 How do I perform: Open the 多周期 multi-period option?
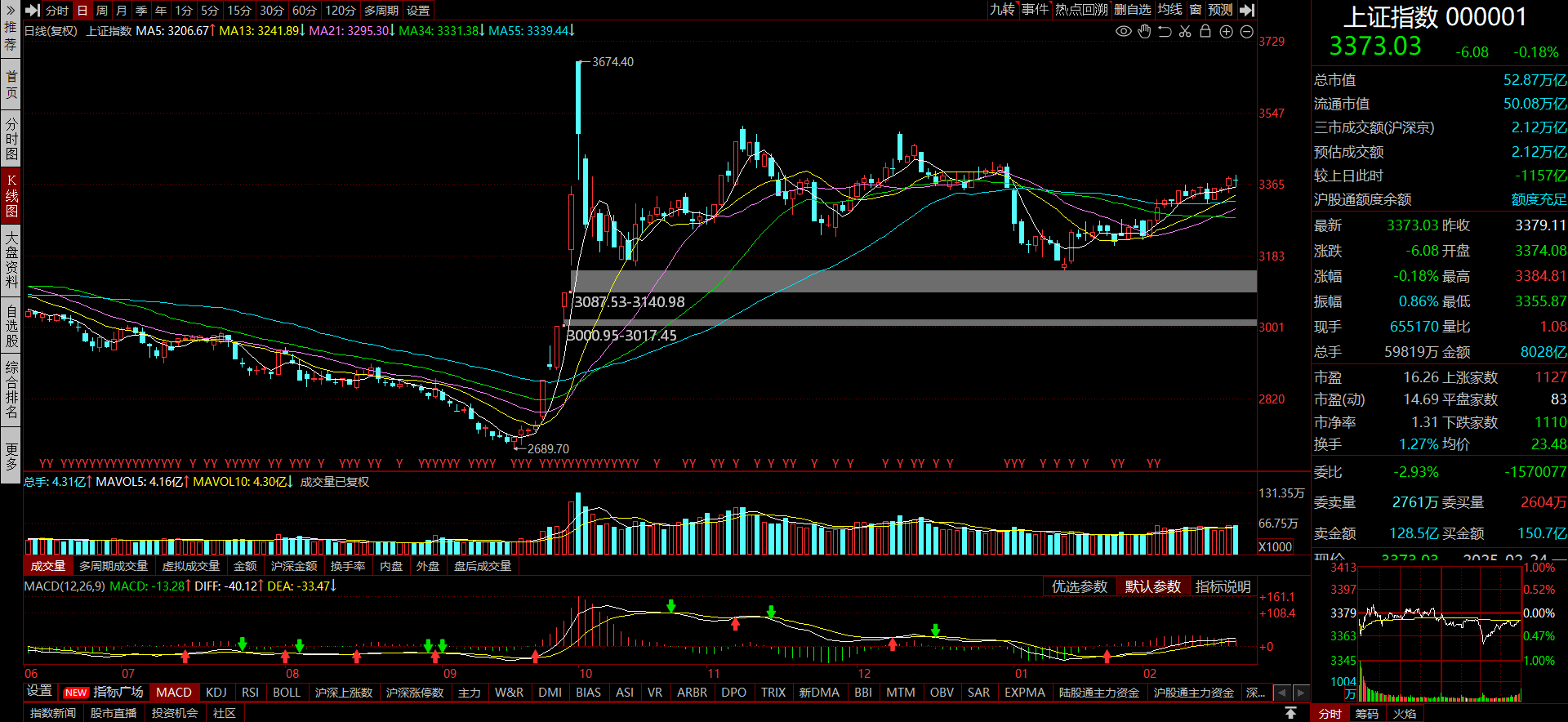pyautogui.click(x=381, y=10)
